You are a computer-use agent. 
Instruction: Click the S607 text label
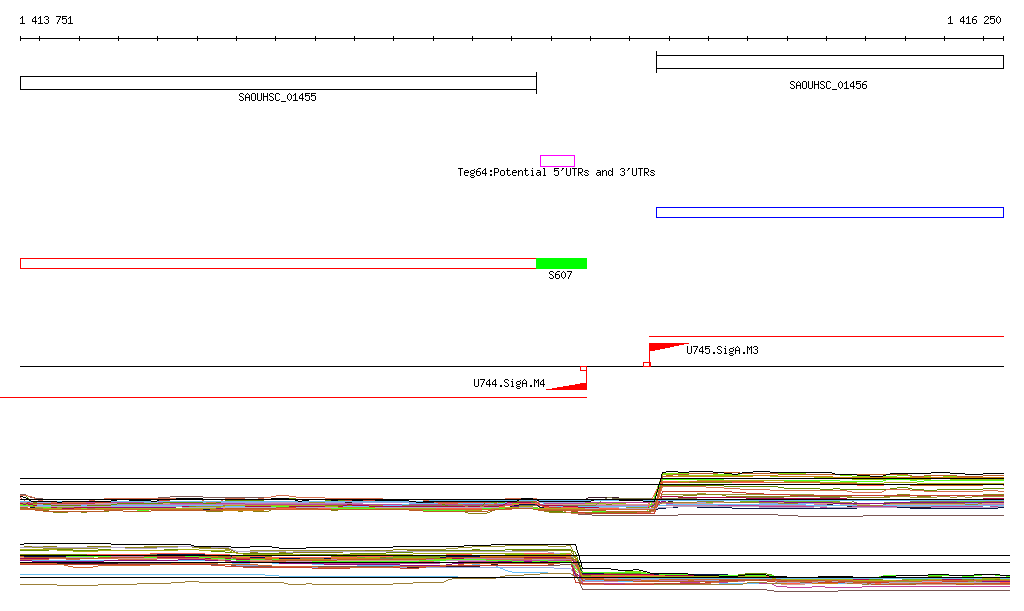[560, 276]
